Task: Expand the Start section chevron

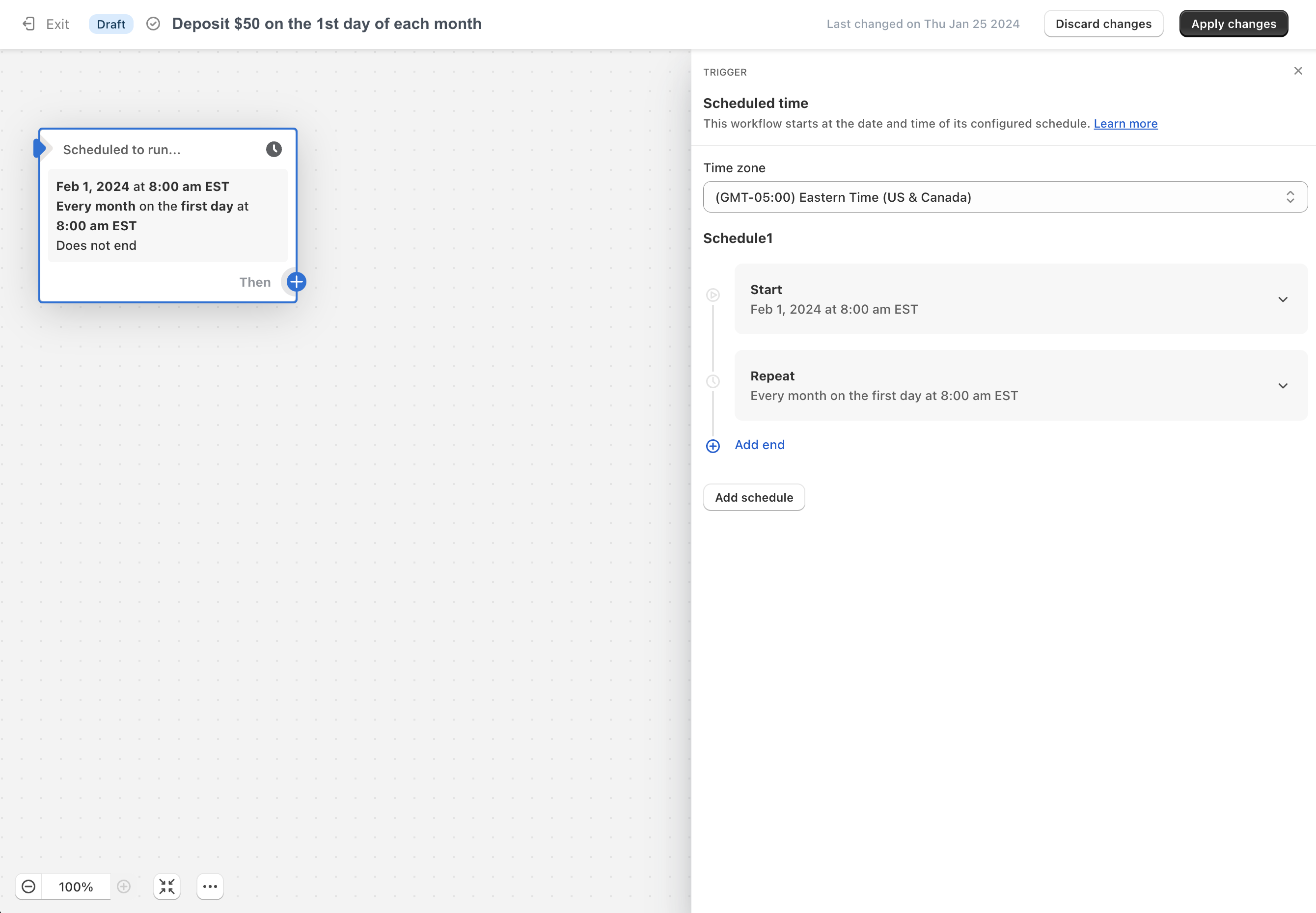Action: click(x=1283, y=299)
